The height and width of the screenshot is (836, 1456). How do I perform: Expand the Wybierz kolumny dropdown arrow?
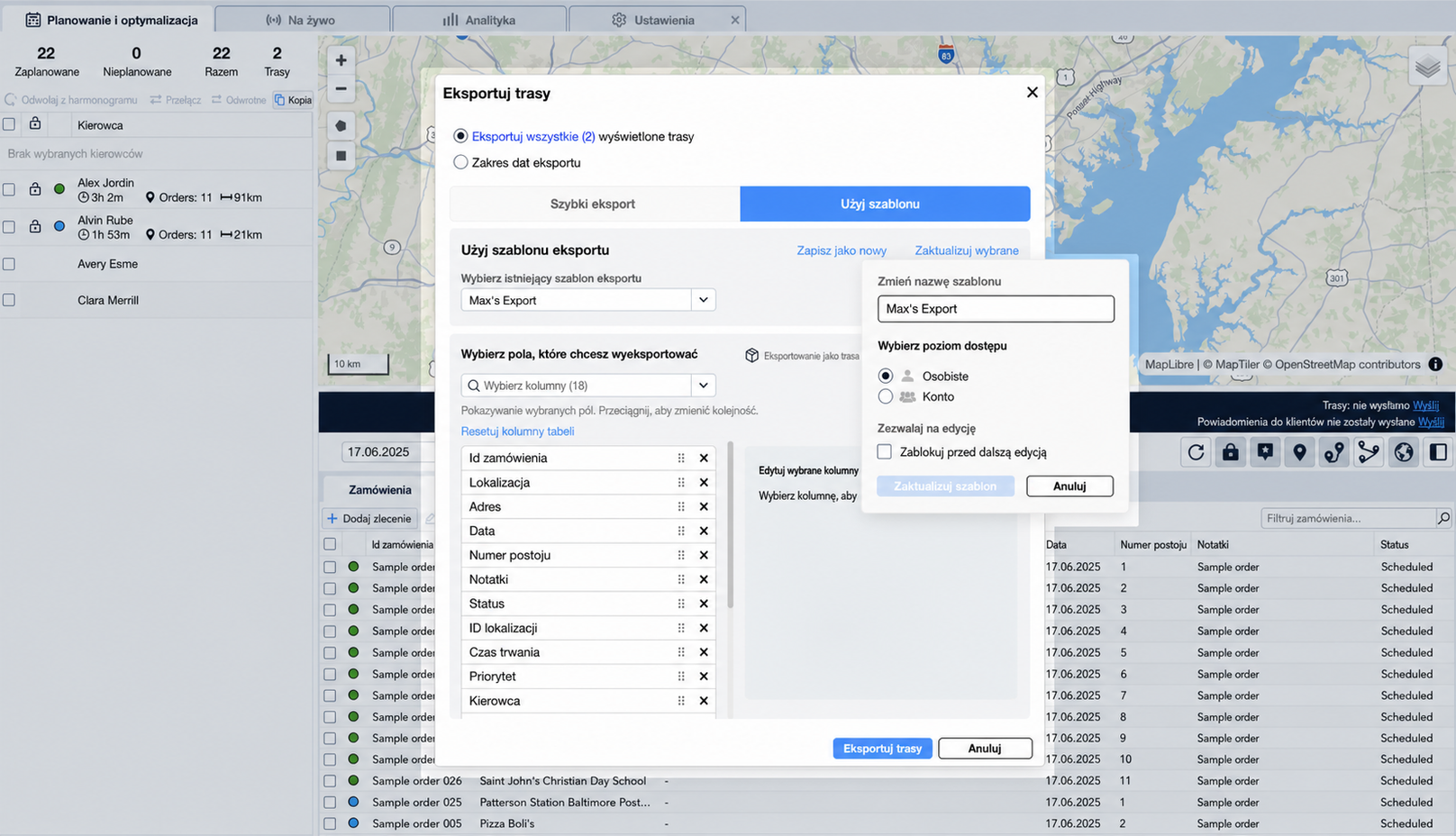click(704, 386)
